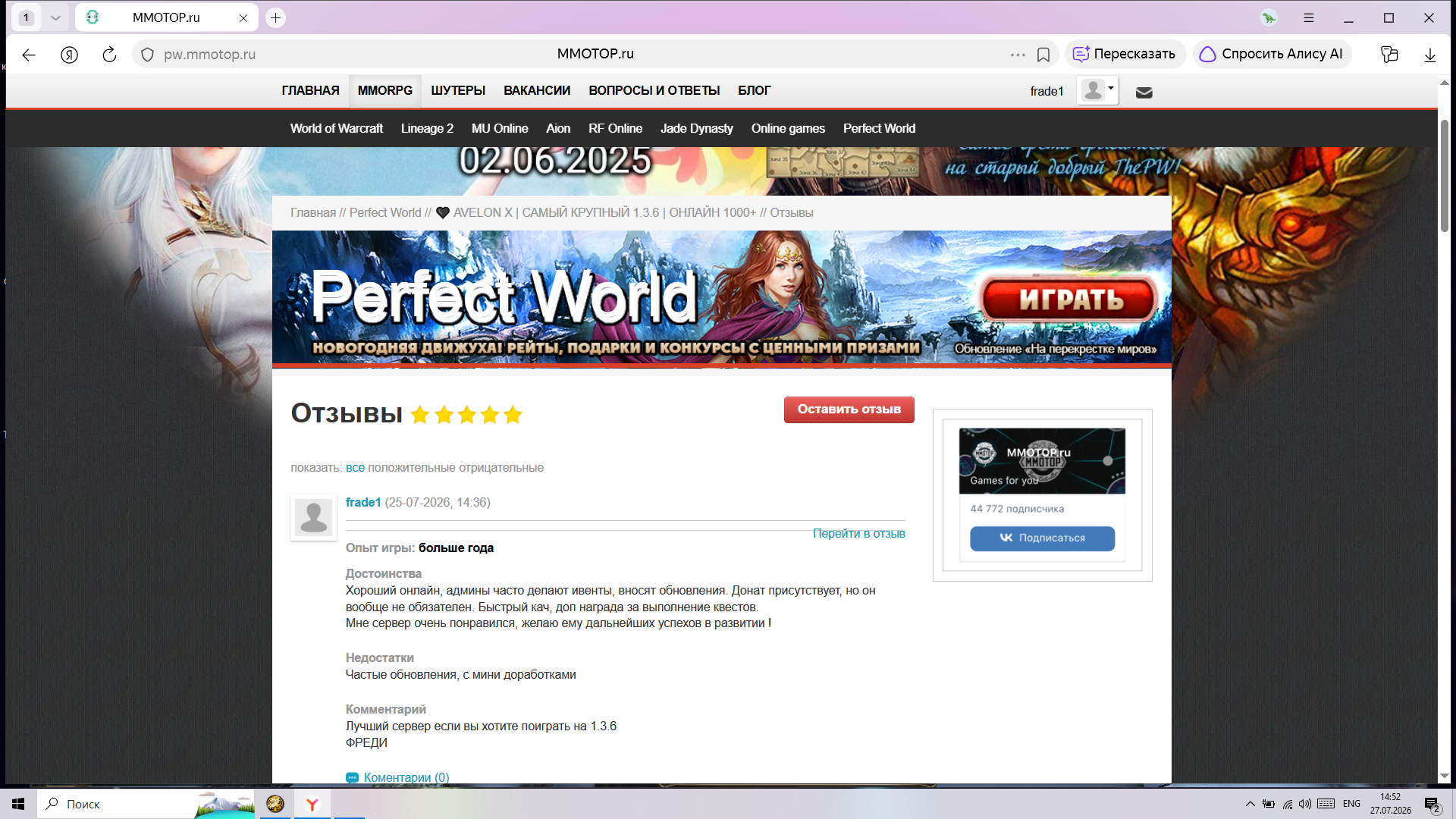Filter reviews by все
Screen dimensions: 1456x819
355,468
